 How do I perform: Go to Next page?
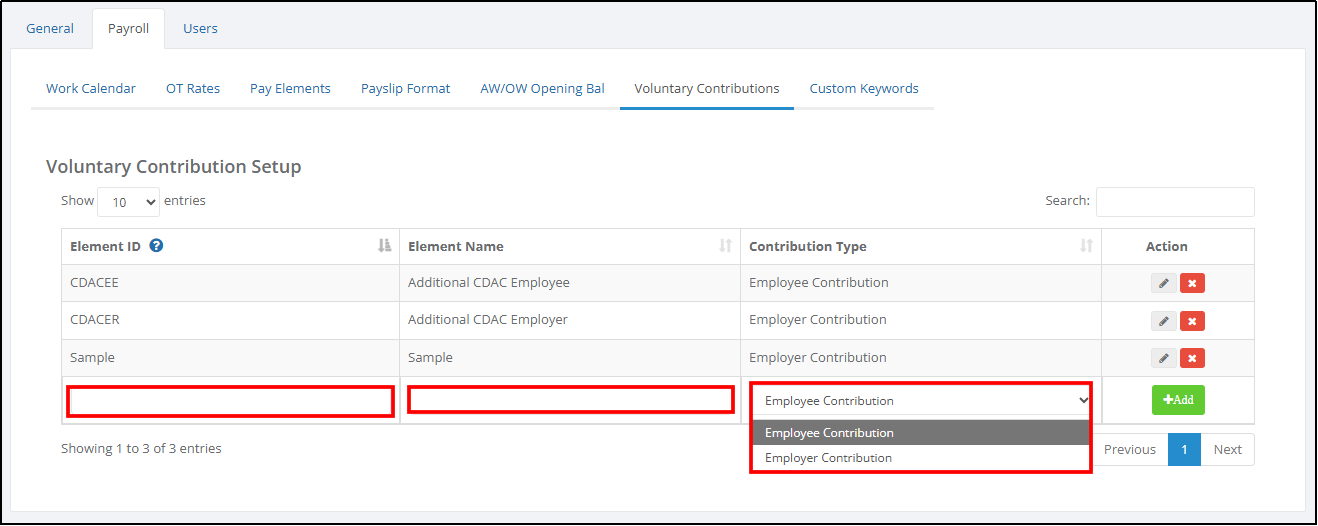1227,450
